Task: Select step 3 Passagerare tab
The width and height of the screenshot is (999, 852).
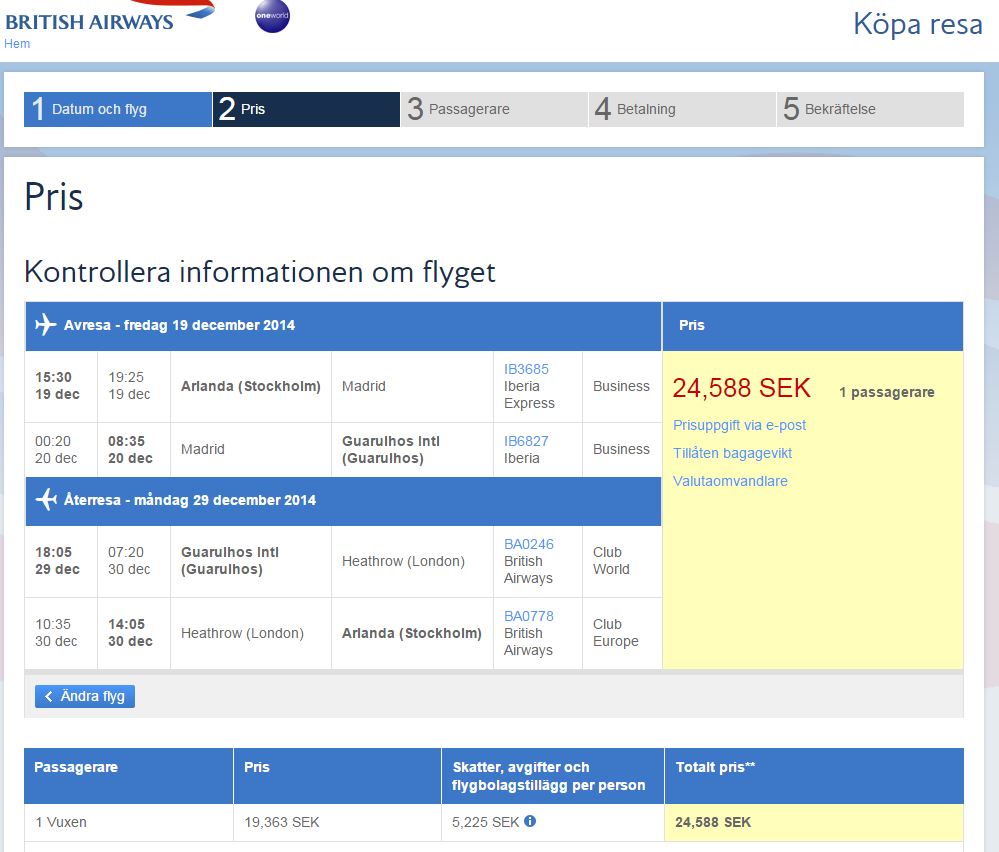Action: coord(494,110)
